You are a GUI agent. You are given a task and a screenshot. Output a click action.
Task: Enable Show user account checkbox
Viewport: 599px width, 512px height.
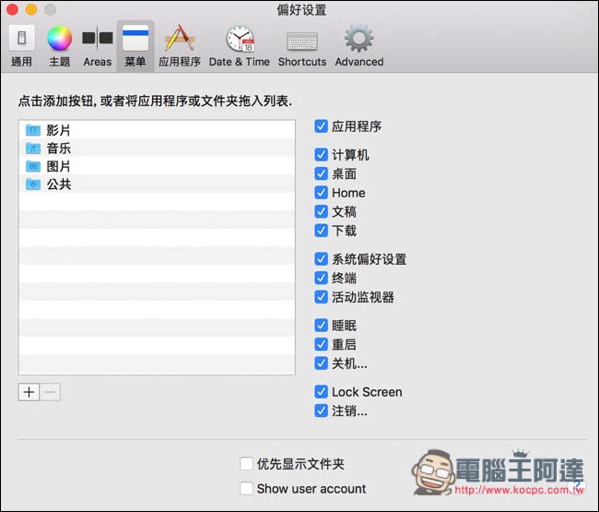tap(246, 488)
